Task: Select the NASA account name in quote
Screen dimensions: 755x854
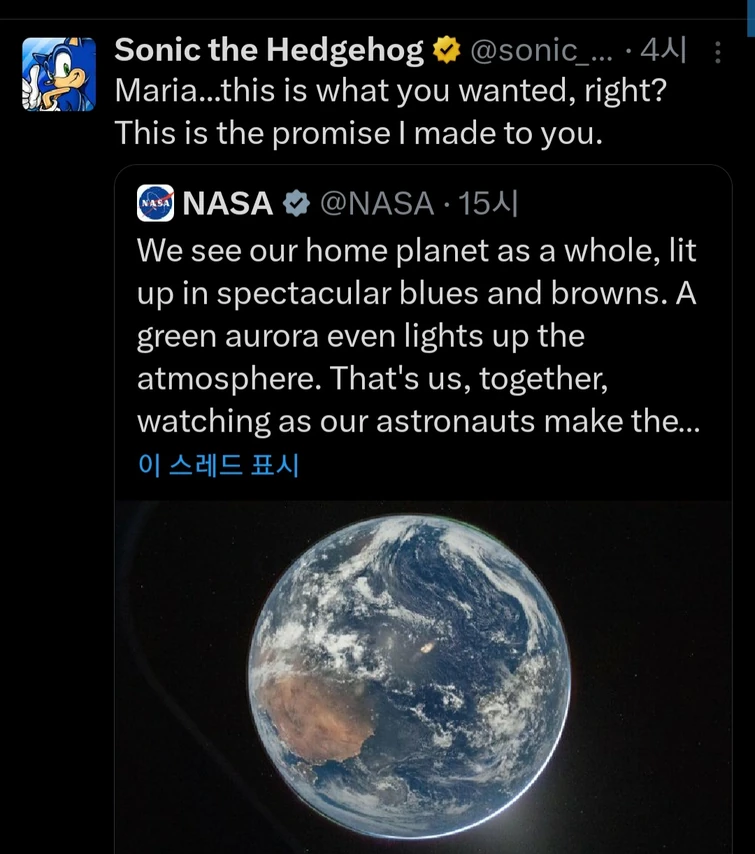Action: pos(228,204)
